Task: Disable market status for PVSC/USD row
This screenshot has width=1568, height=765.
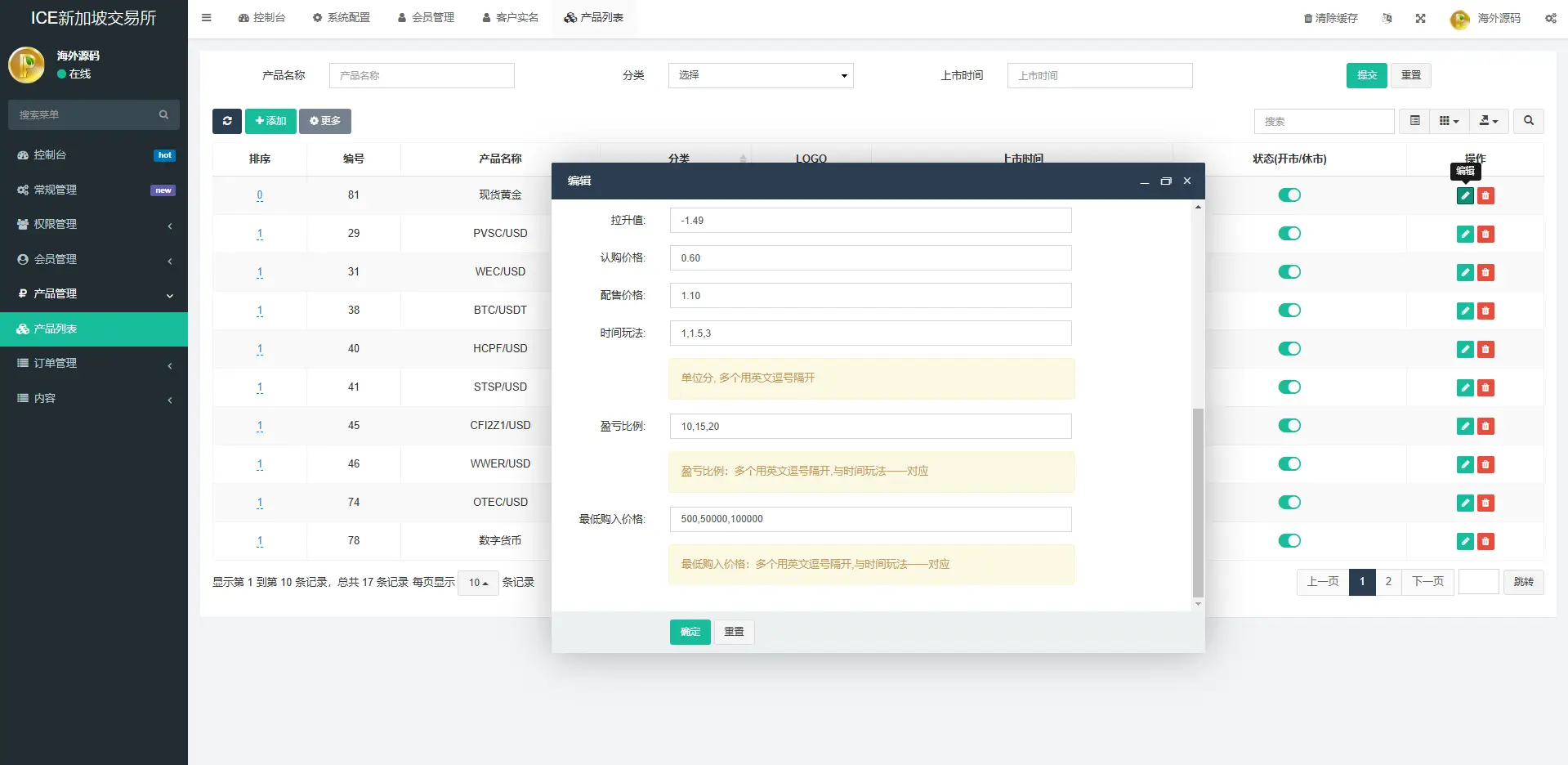Action: pyautogui.click(x=1289, y=233)
